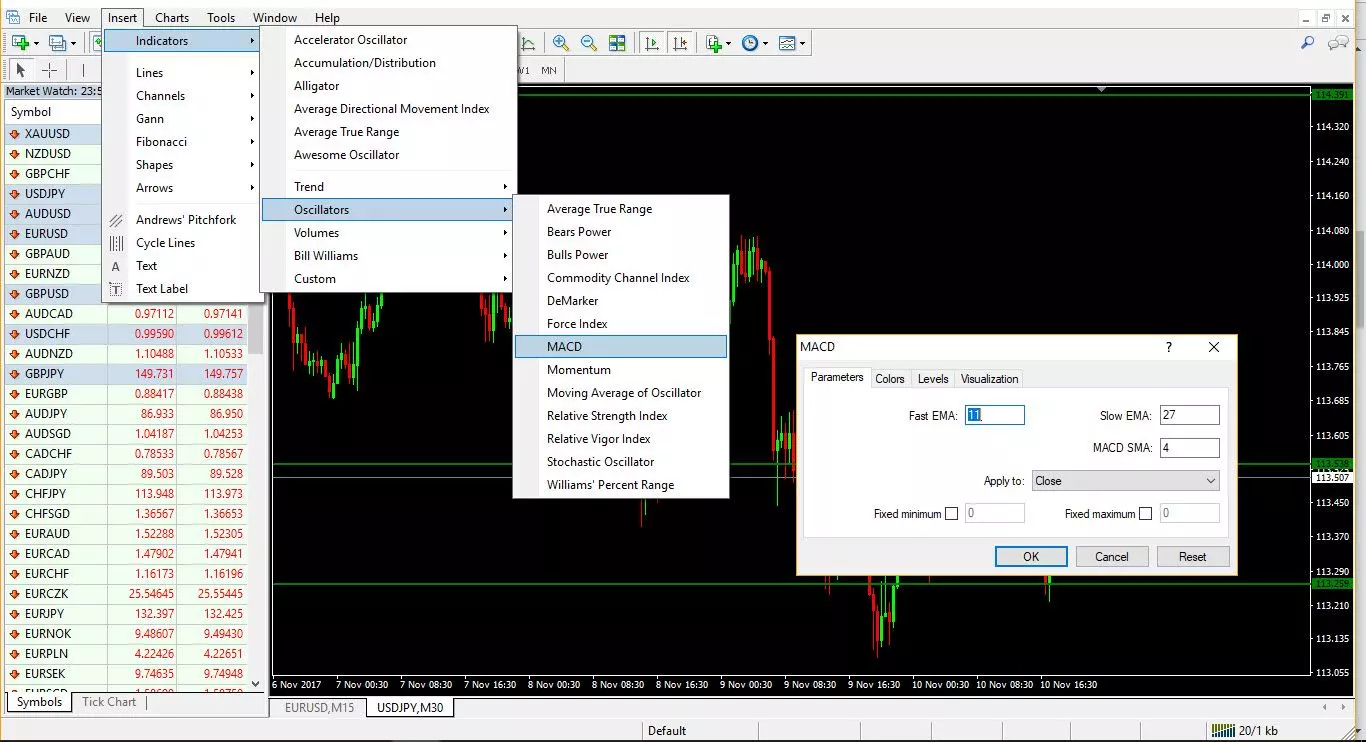Expand the Trend submenu
Viewport: 1366px width, 742px height.
click(x=388, y=187)
